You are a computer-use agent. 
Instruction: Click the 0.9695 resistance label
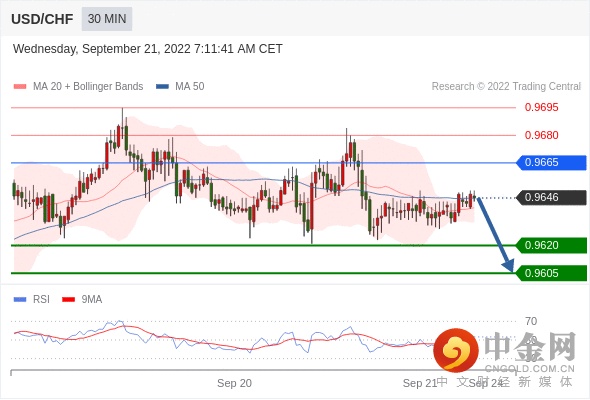click(x=541, y=107)
